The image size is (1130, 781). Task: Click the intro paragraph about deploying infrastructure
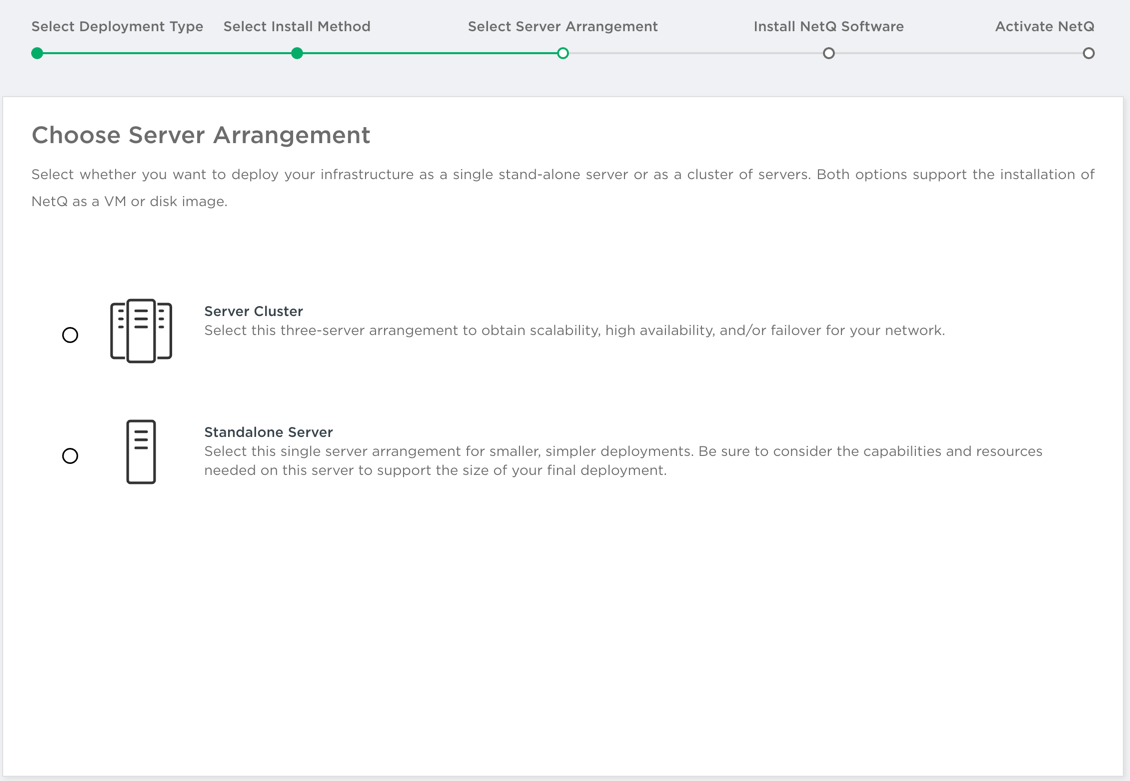tap(562, 188)
